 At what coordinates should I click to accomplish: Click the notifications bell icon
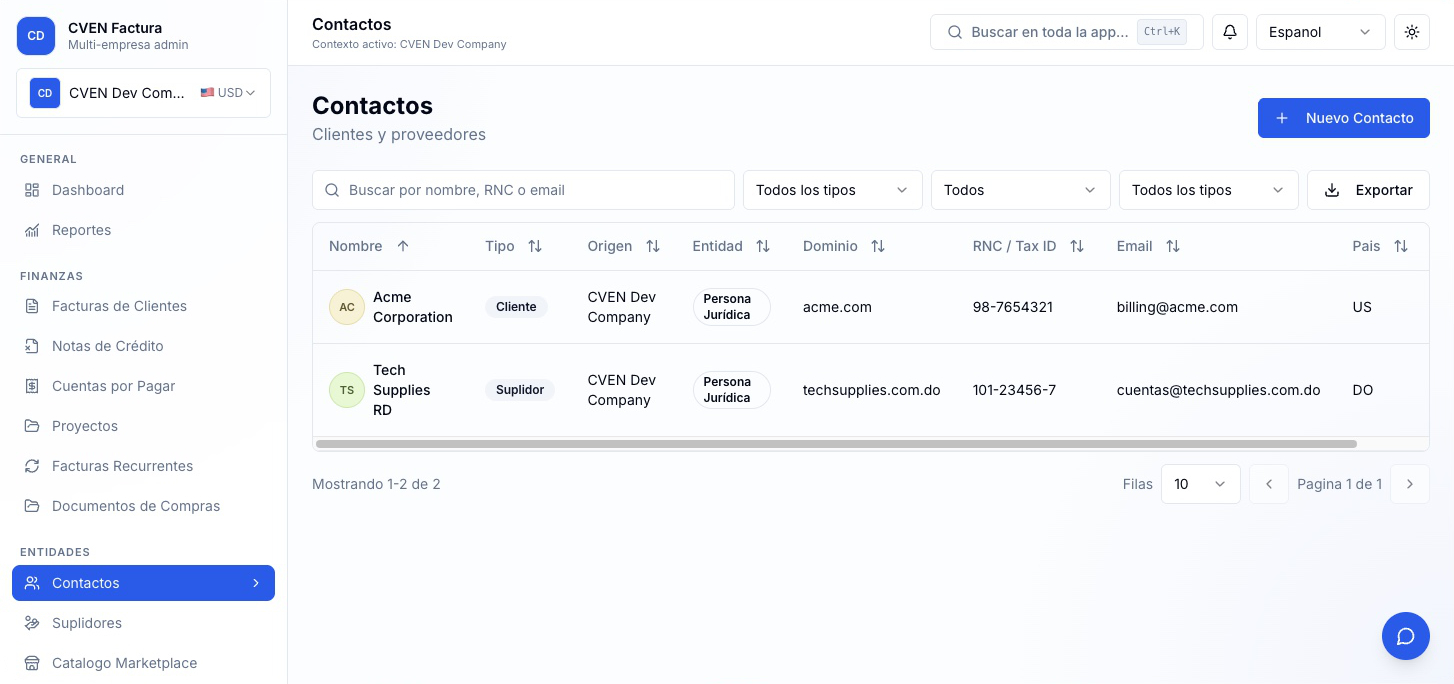point(1230,32)
